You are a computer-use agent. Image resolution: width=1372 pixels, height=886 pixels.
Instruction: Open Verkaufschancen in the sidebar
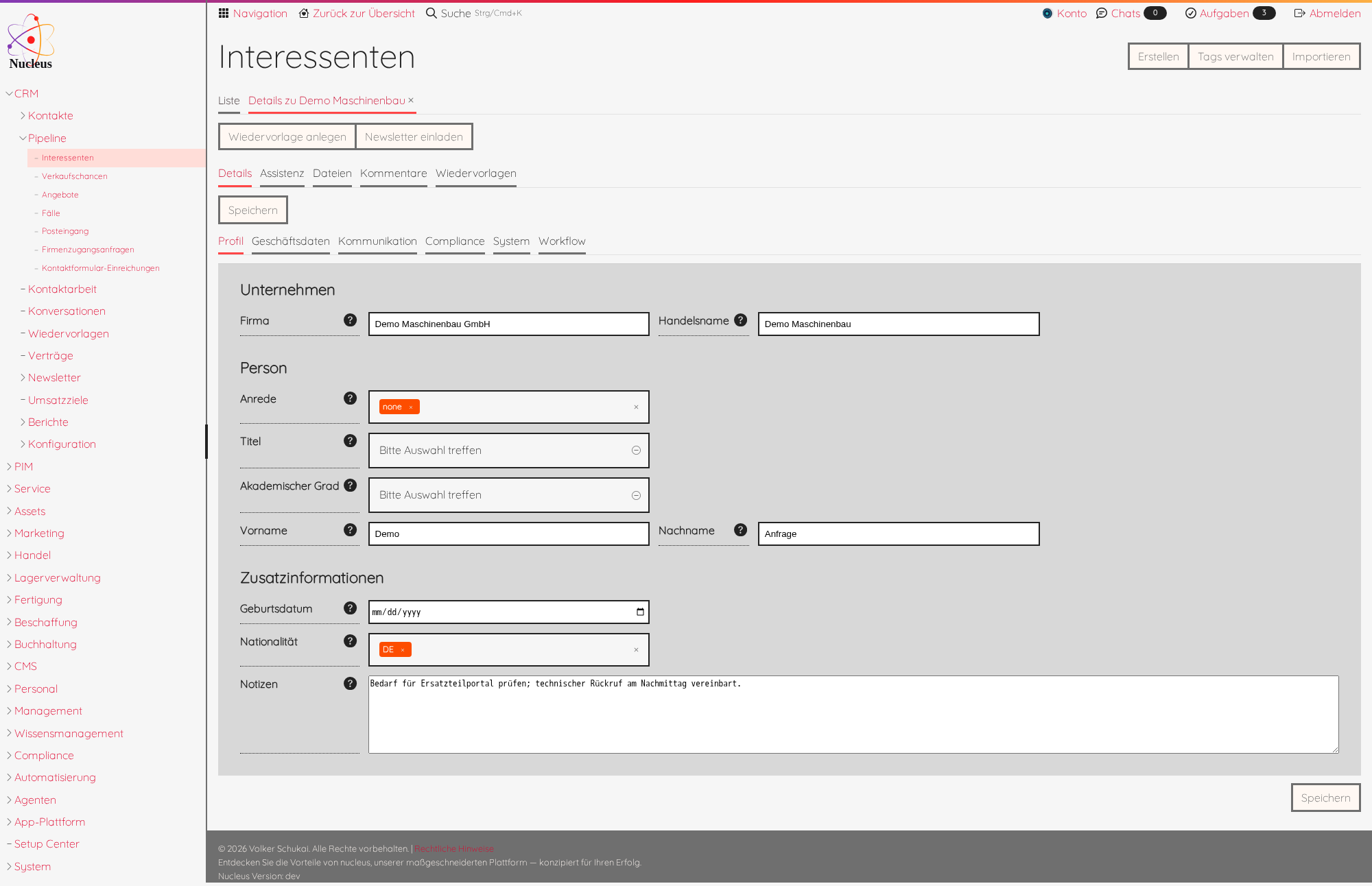[x=74, y=176]
